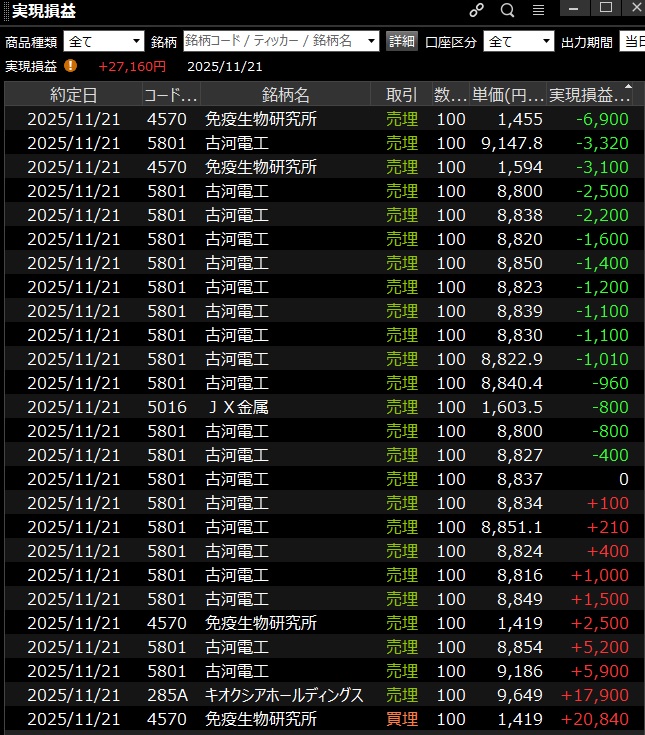The image size is (645, 735).
Task: Open the 出力期間 dropdown
Action: tap(632, 41)
